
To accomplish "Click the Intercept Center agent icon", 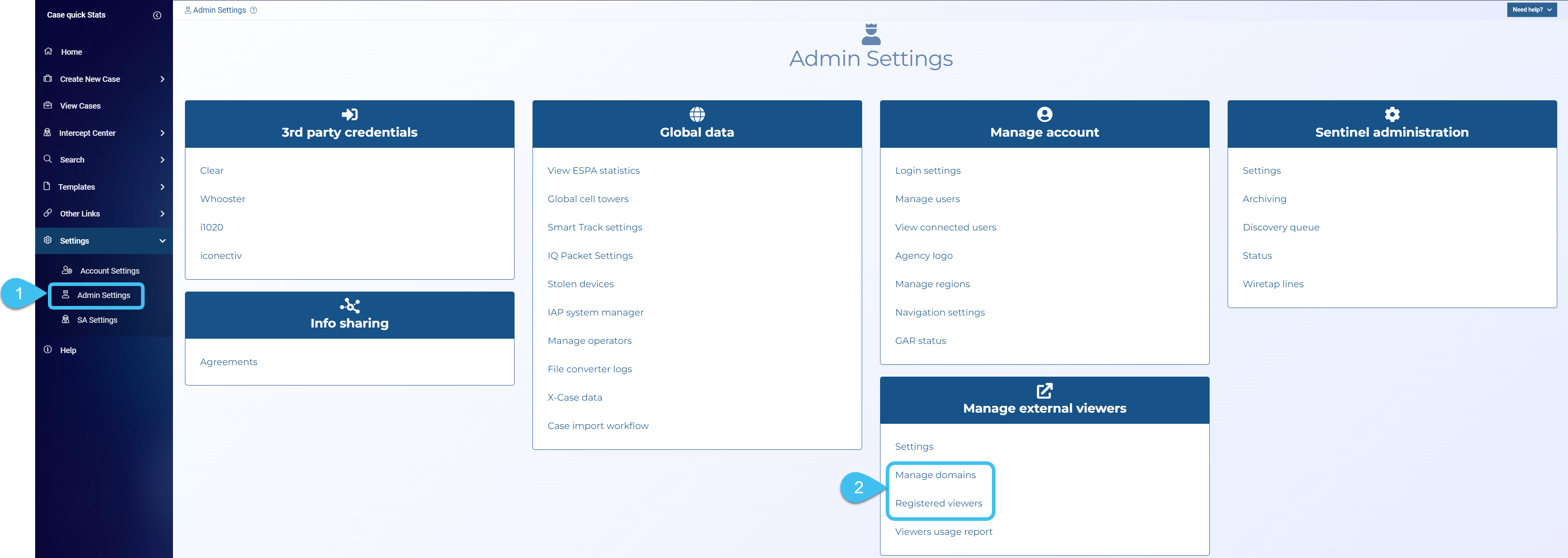I will (x=48, y=132).
